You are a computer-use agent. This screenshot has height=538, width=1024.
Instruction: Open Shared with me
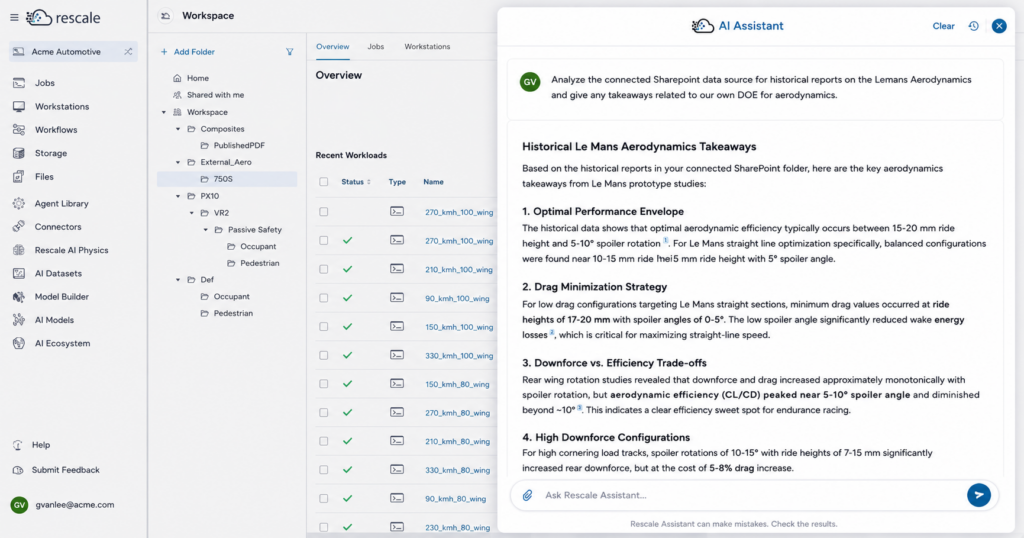coord(215,95)
